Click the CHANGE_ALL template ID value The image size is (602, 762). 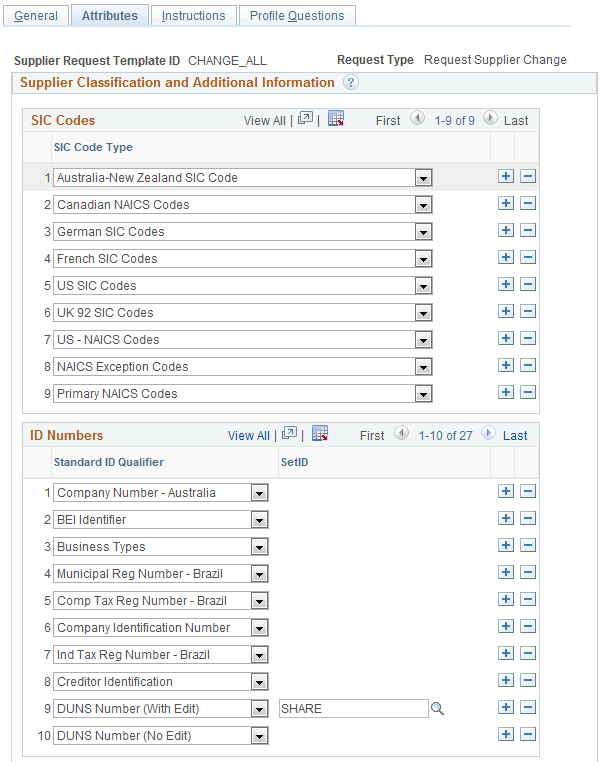pyautogui.click(x=227, y=61)
